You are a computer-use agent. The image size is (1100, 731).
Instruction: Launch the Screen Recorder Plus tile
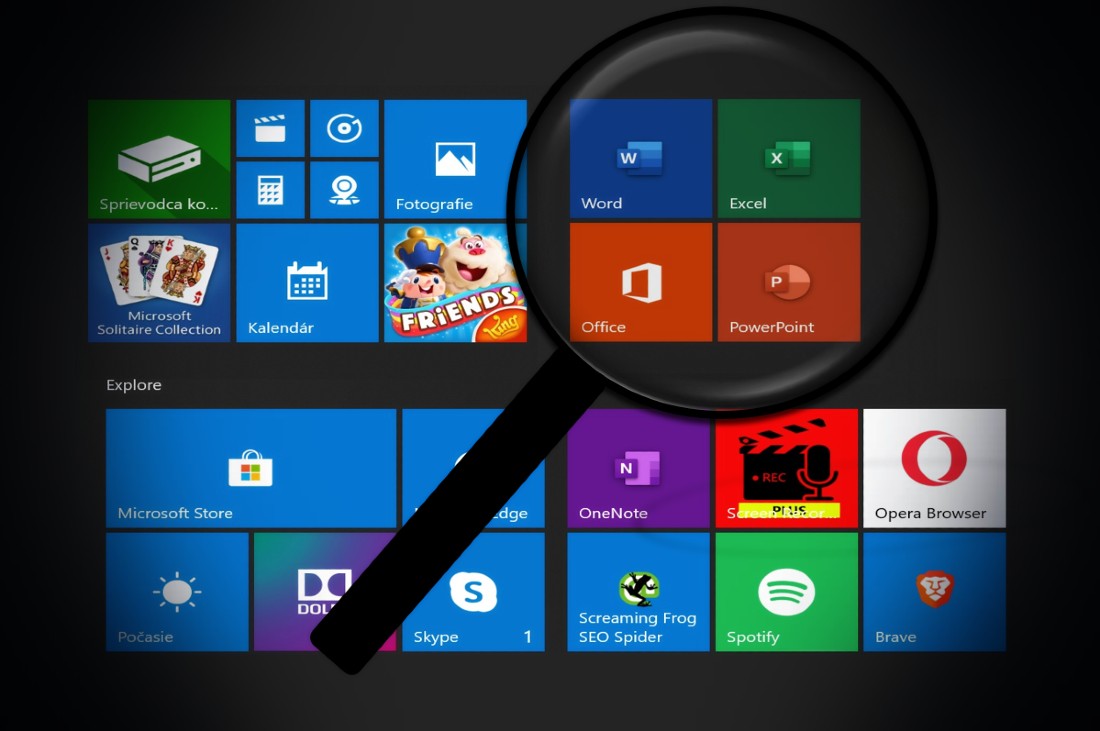(786, 468)
